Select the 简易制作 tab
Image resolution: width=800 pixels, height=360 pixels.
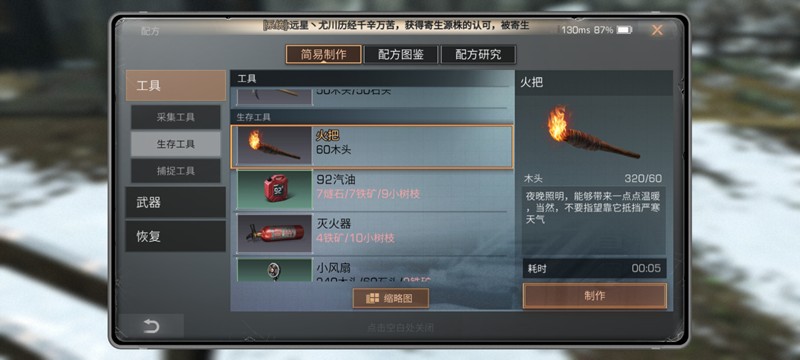pos(323,55)
